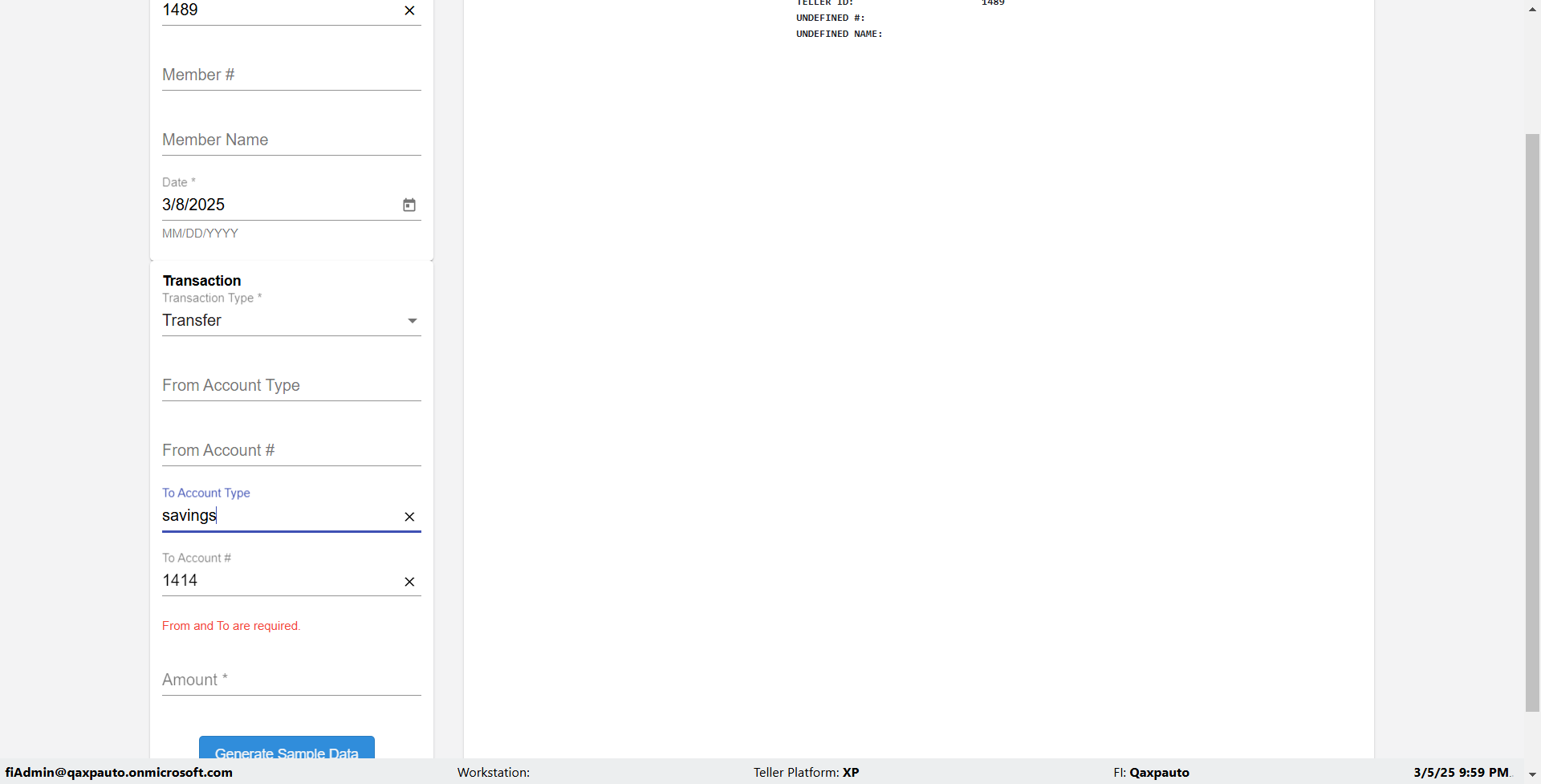
Task: Click the 3/5/25 9:59 PM timestamp
Action: click(x=1462, y=772)
